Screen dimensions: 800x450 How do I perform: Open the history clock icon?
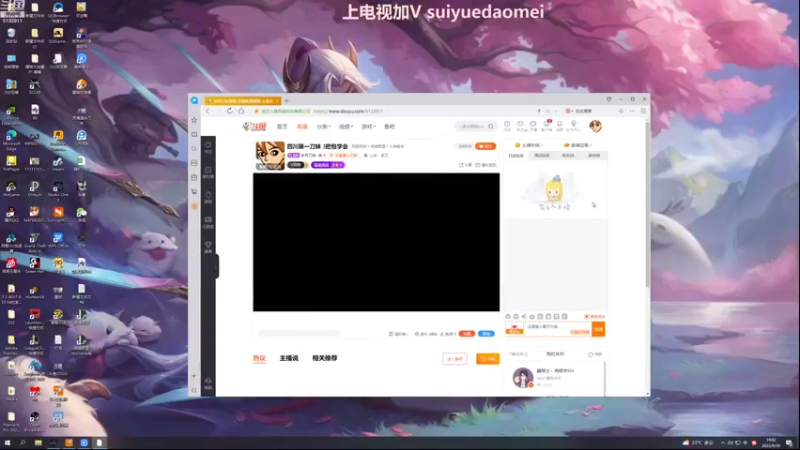click(x=507, y=126)
